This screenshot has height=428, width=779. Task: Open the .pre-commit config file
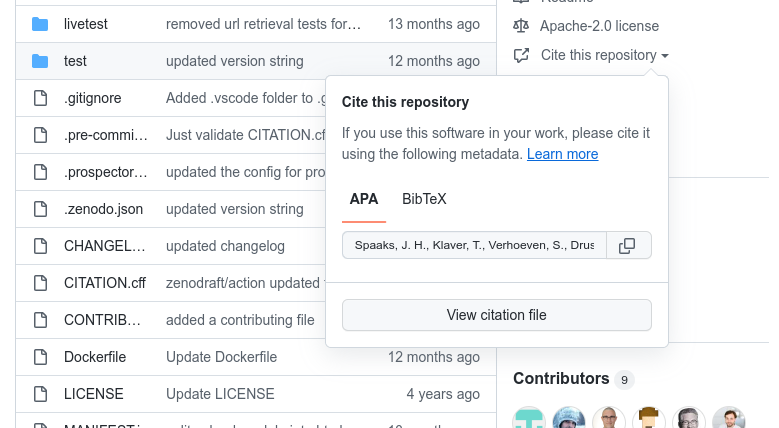pyautogui.click(x=106, y=135)
